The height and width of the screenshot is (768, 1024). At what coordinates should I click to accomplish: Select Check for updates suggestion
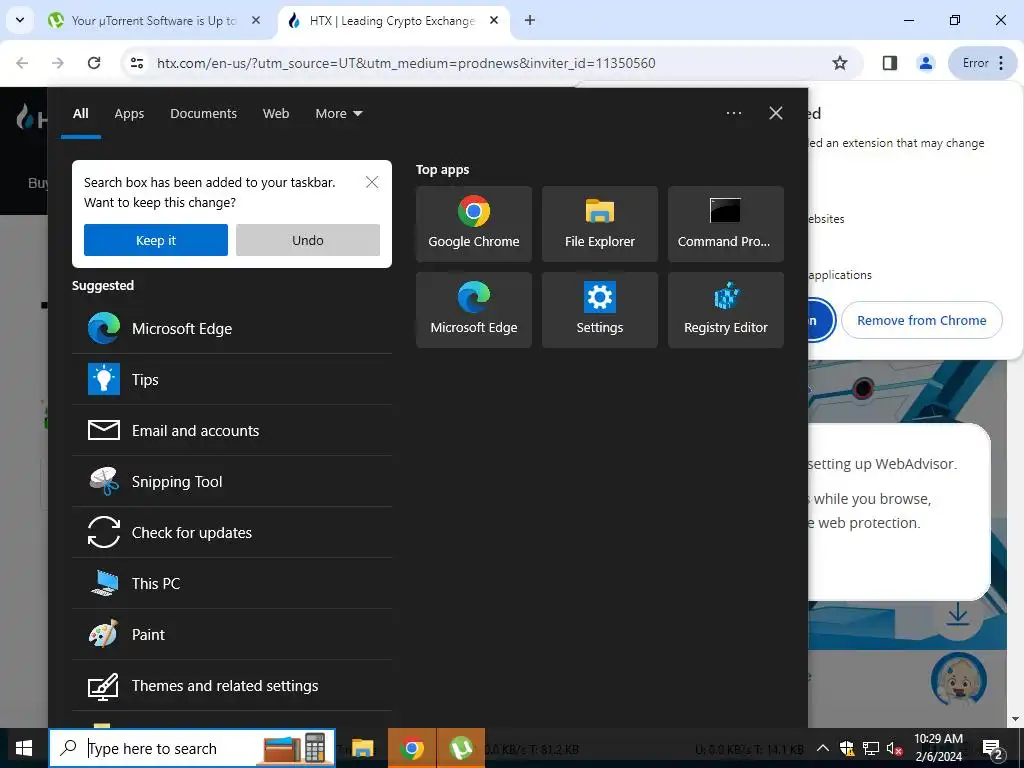tap(232, 532)
